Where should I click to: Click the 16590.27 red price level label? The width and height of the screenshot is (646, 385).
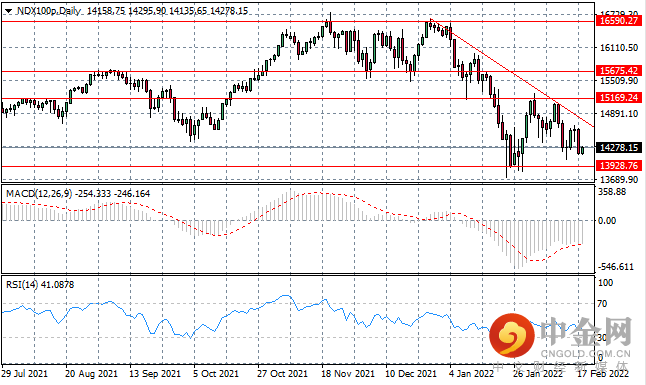point(618,21)
